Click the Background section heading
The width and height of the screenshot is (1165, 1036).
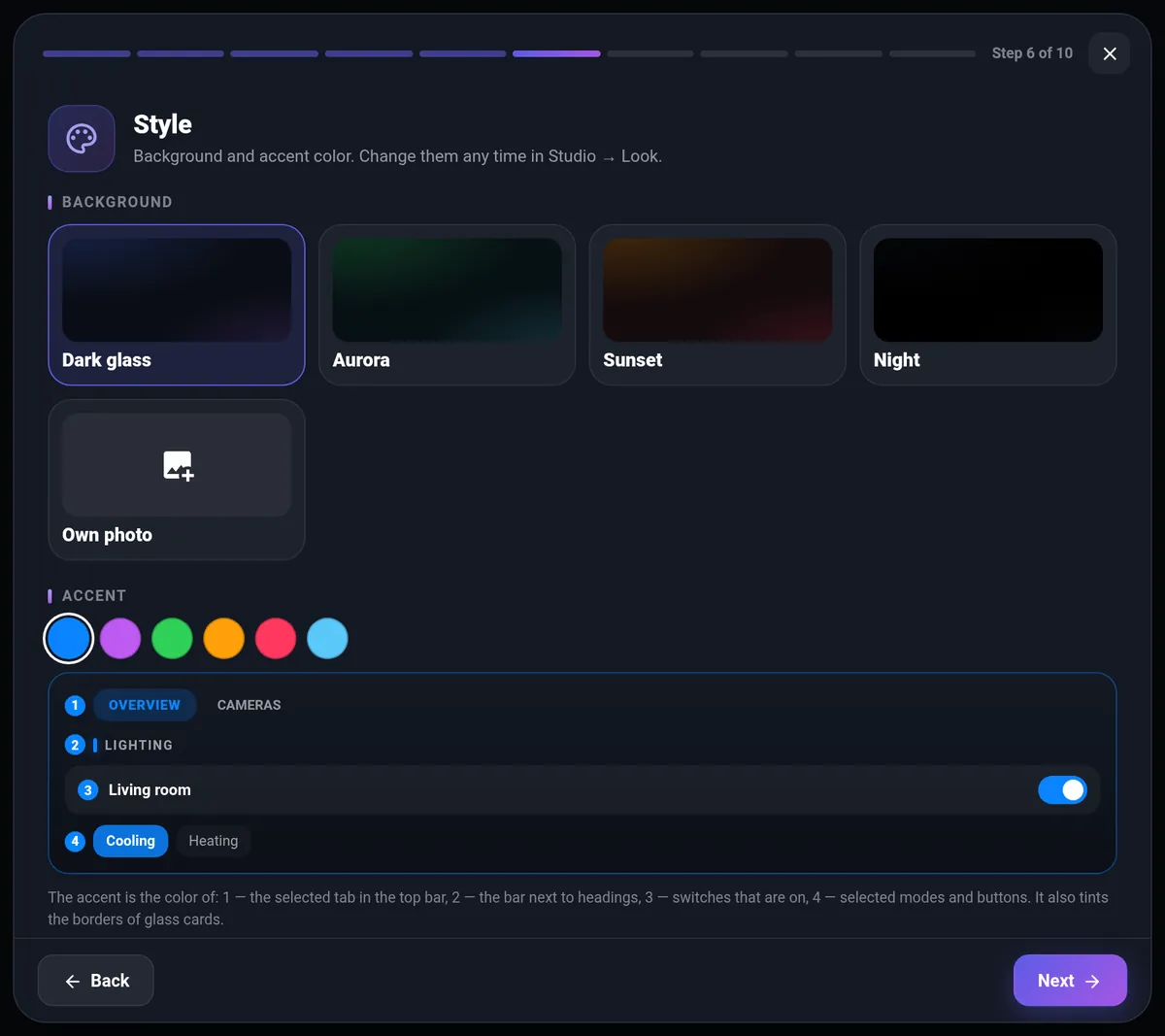pyautogui.click(x=117, y=202)
